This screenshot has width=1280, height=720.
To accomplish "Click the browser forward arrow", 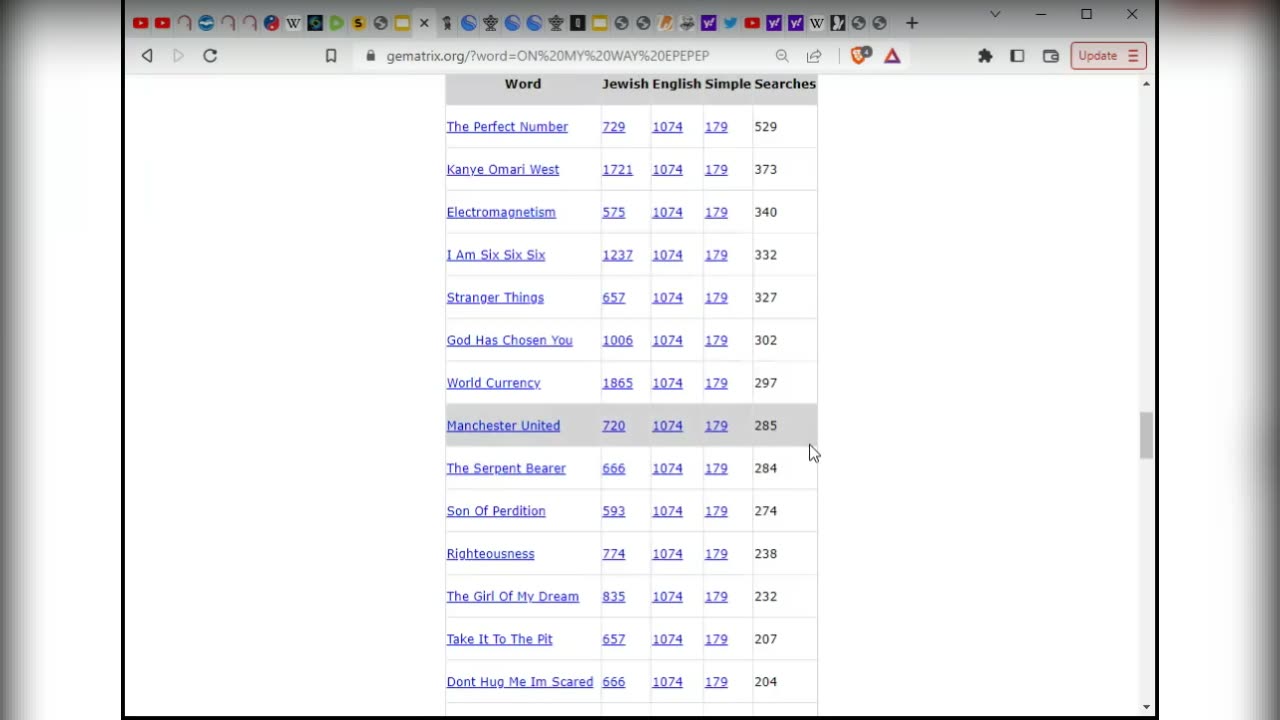I will 178,56.
